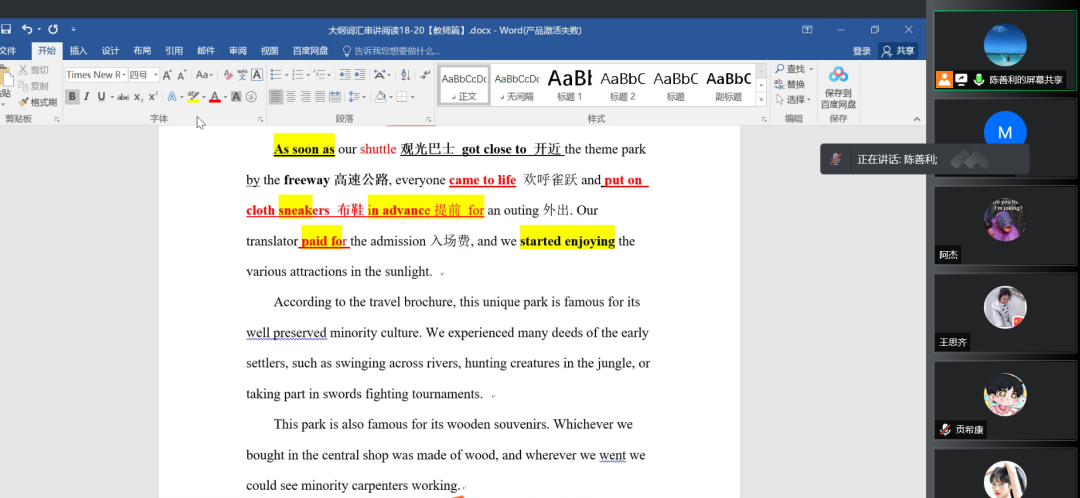
Task: Copy selection with 复制
Action: coord(33,86)
